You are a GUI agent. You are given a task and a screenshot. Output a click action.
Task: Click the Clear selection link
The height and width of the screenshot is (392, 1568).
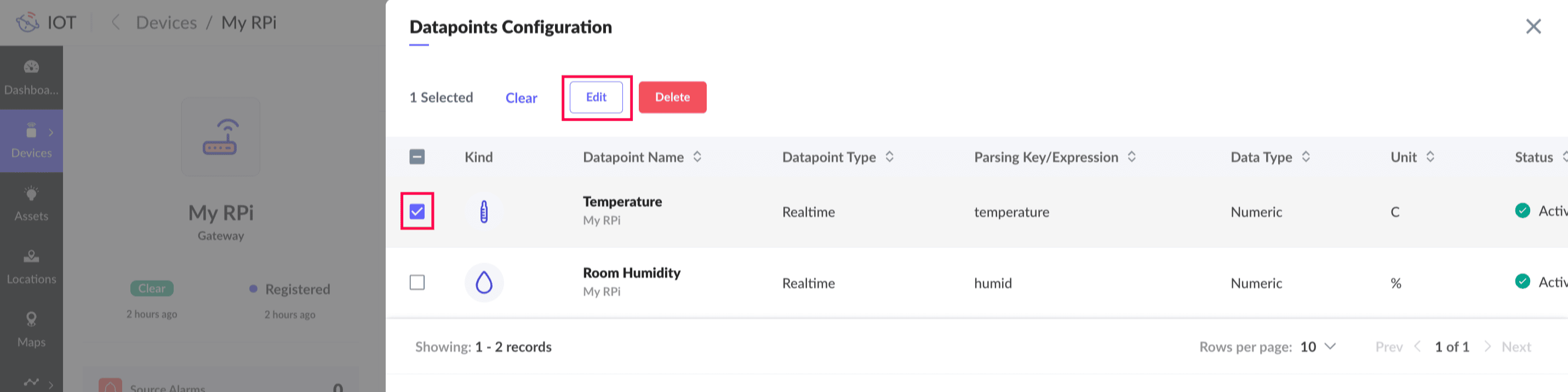521,98
